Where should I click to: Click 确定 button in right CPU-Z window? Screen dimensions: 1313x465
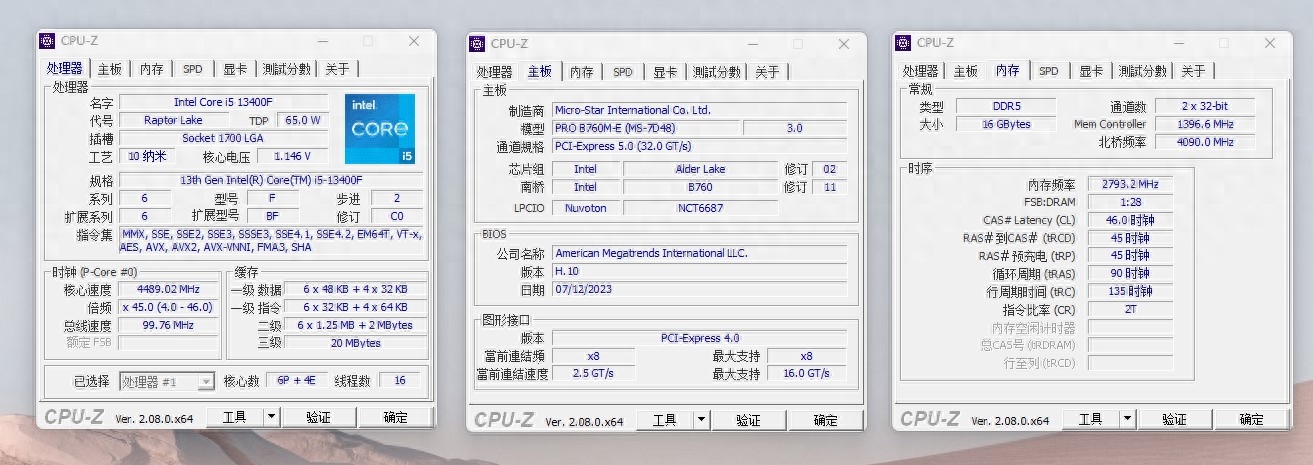click(x=1251, y=419)
